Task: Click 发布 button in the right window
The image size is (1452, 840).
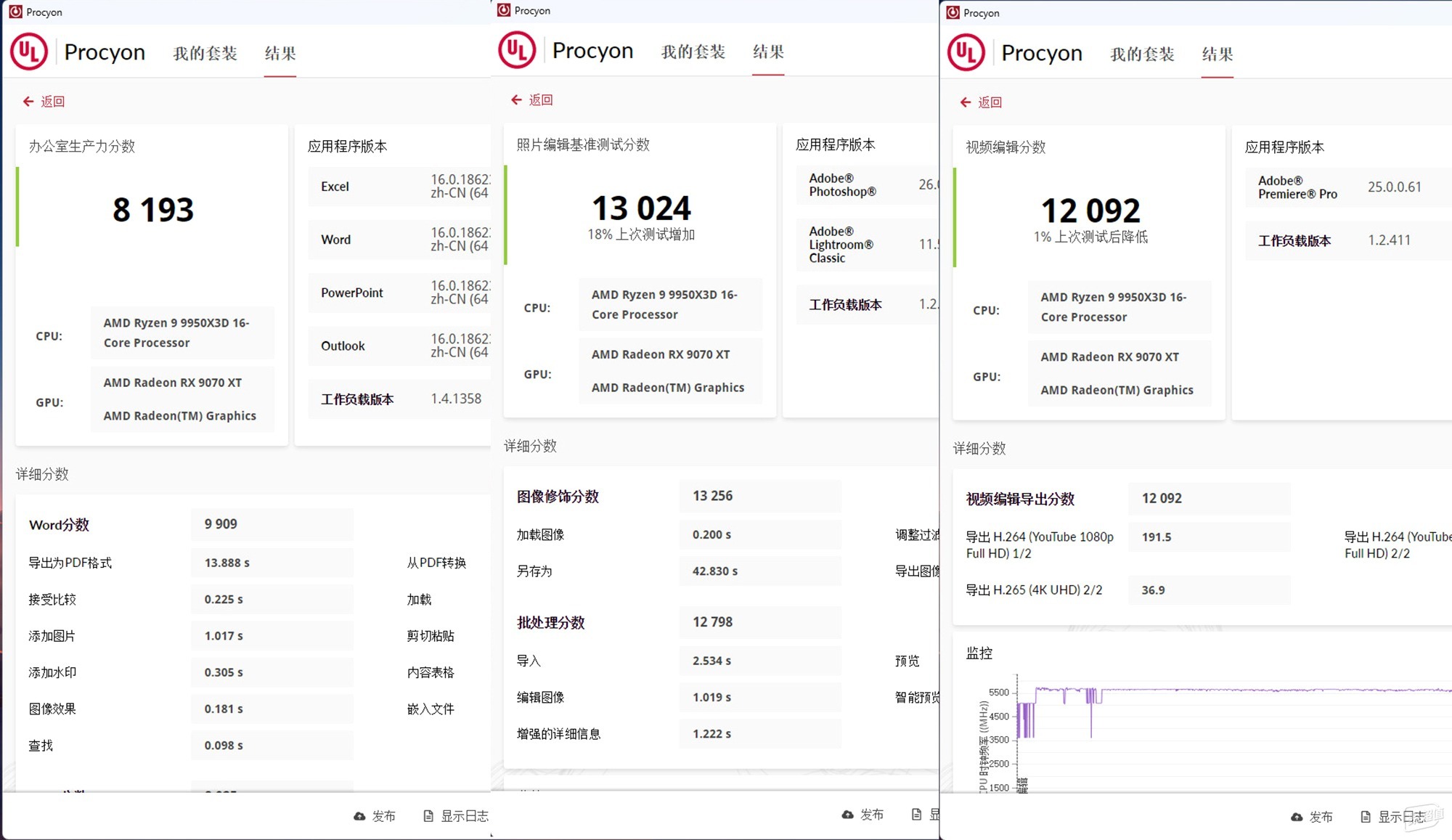Action: tap(1312, 817)
